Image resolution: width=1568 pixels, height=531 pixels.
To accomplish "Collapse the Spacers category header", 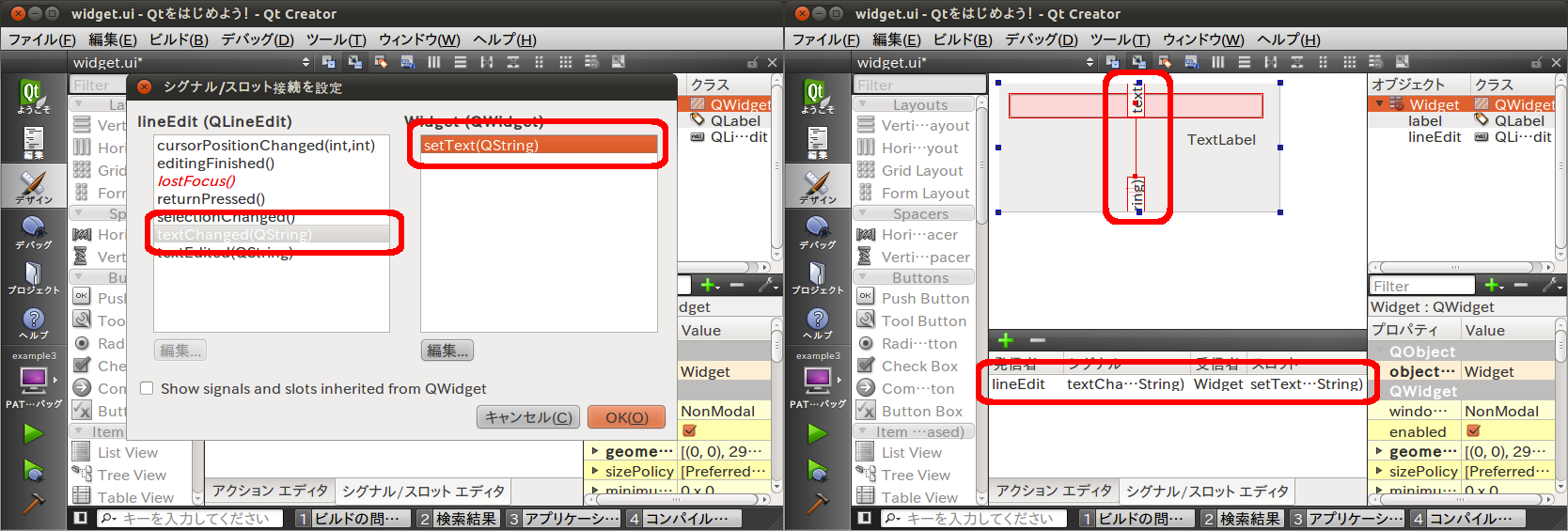I will point(918,214).
